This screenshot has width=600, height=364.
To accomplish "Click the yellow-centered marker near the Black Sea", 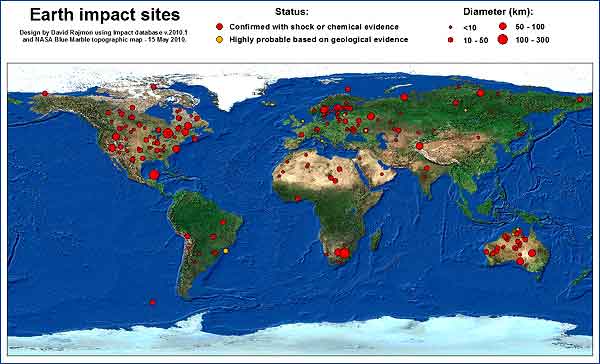I will [x=366, y=130].
